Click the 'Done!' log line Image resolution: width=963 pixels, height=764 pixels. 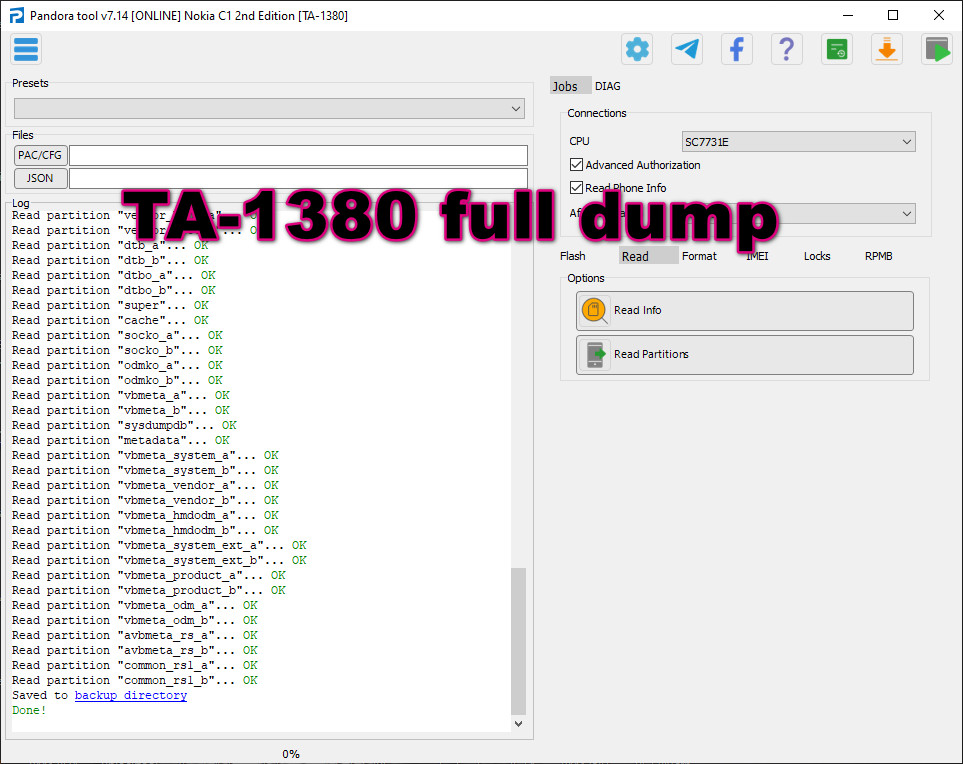pos(29,711)
